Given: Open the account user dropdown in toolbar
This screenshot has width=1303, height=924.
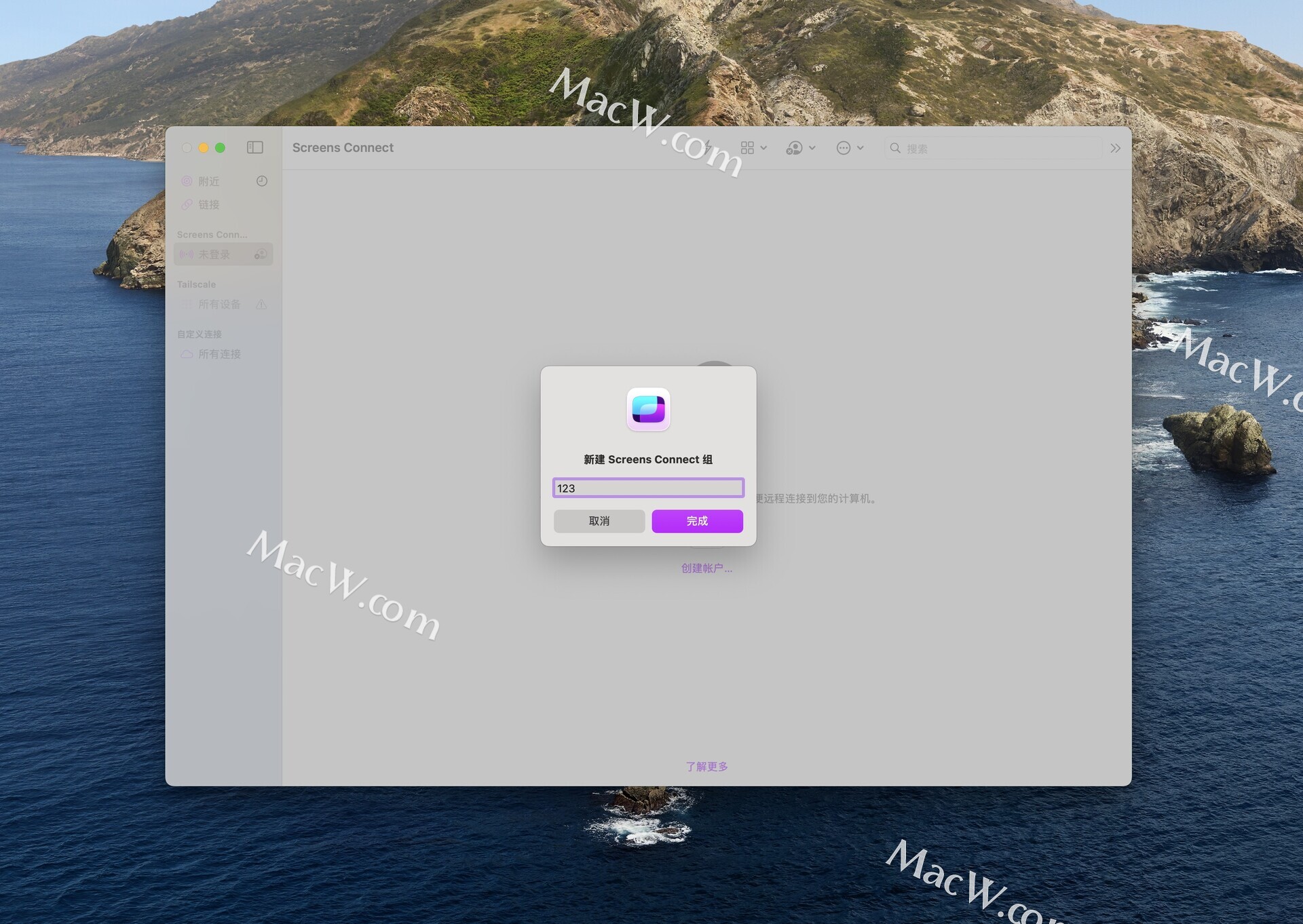Looking at the screenshot, I should point(800,148).
